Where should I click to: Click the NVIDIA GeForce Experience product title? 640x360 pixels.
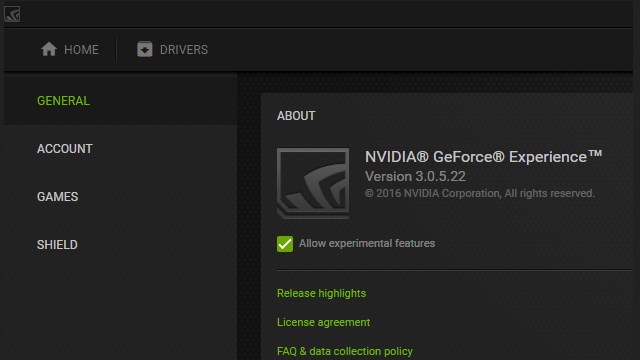tap(483, 157)
